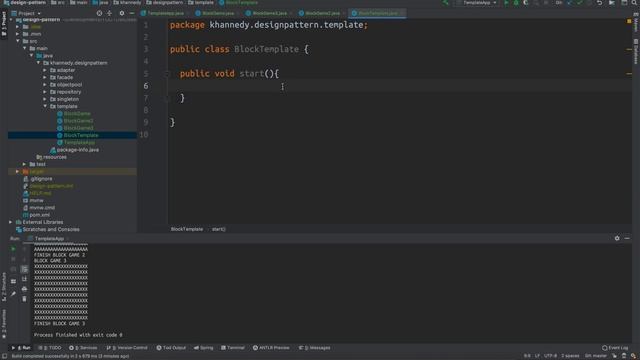This screenshot has height=360, width=640.
Task: Locate the open file with the Project panel target icon
Action: coord(99,13)
